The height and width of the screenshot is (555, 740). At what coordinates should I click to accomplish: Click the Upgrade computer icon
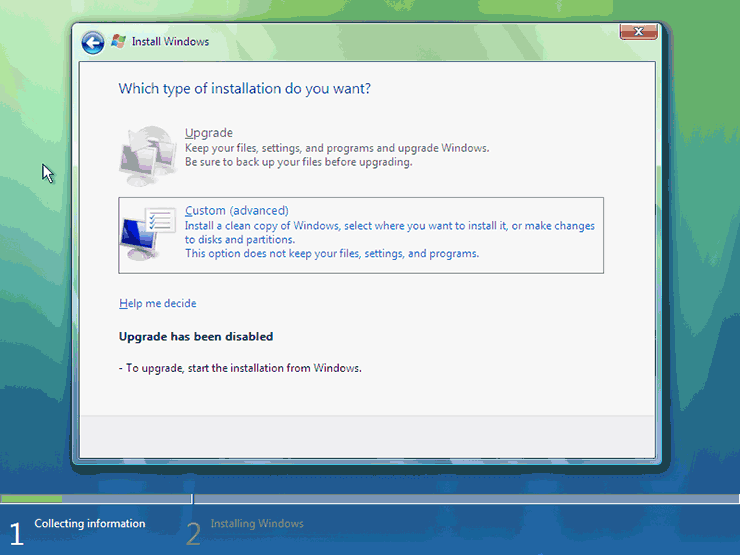148,156
